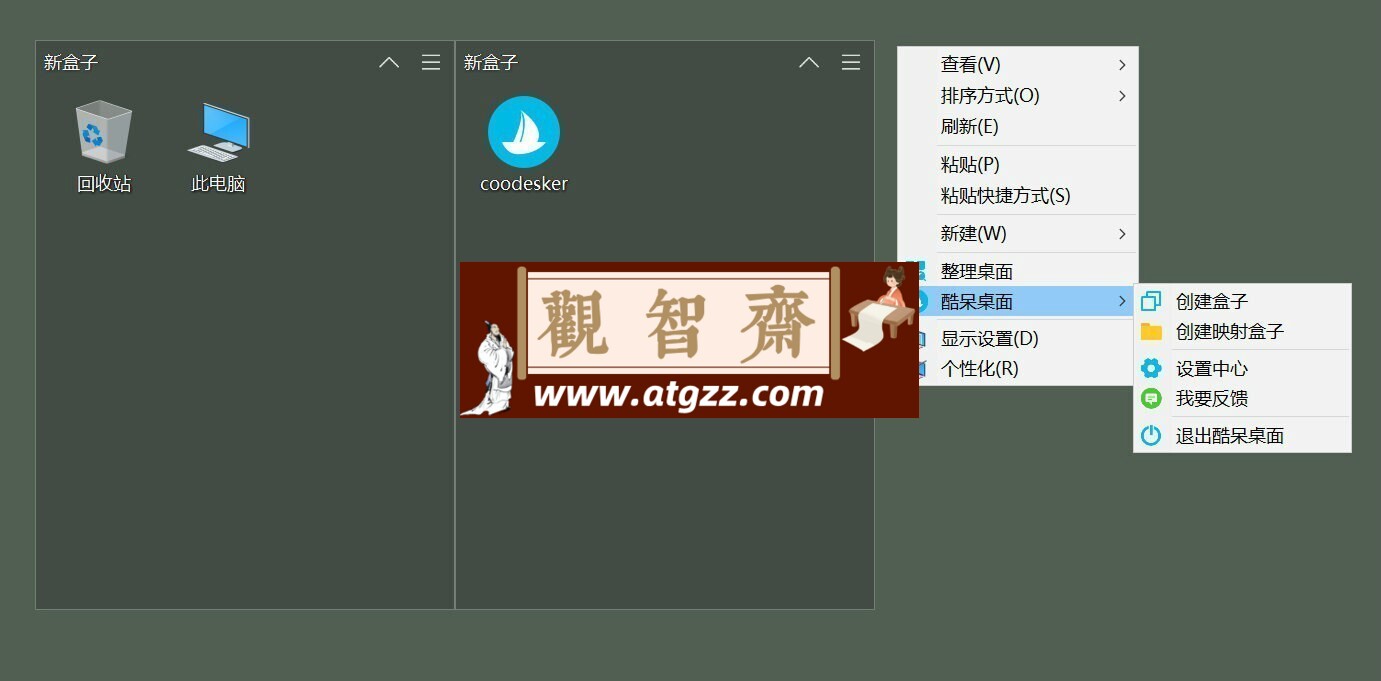This screenshot has width=1381, height=681.
Task: Click the gear icon beside 设置中心
Action: pos(1151,368)
